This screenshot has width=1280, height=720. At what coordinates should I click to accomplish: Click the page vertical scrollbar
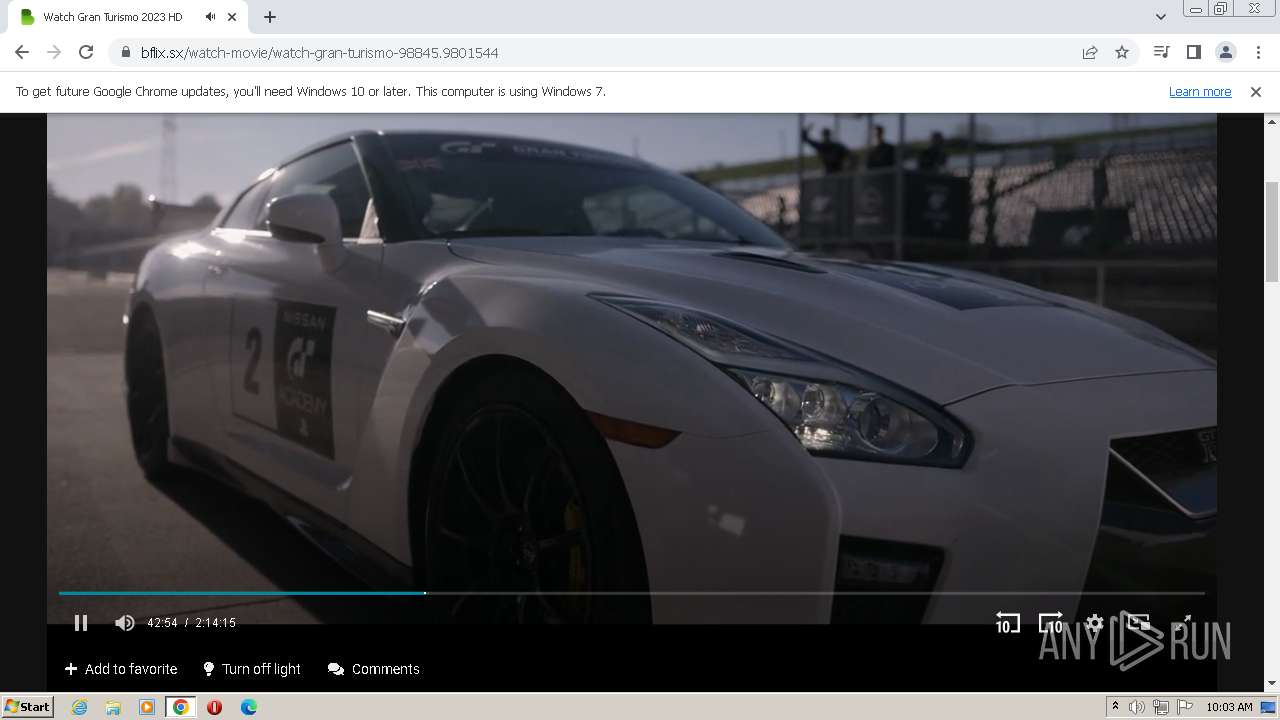tap(1272, 232)
